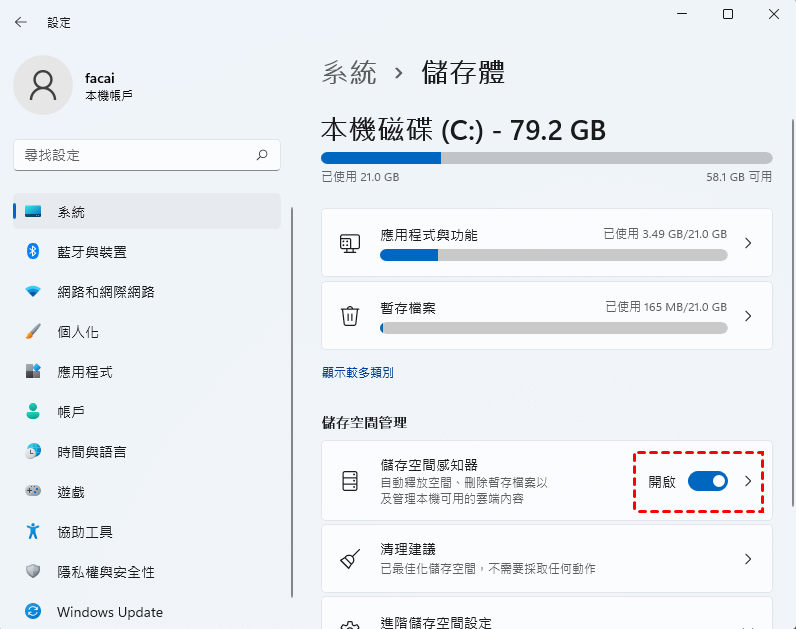
Task: Click the broom icon for 清理建議
Action: pyautogui.click(x=350, y=559)
